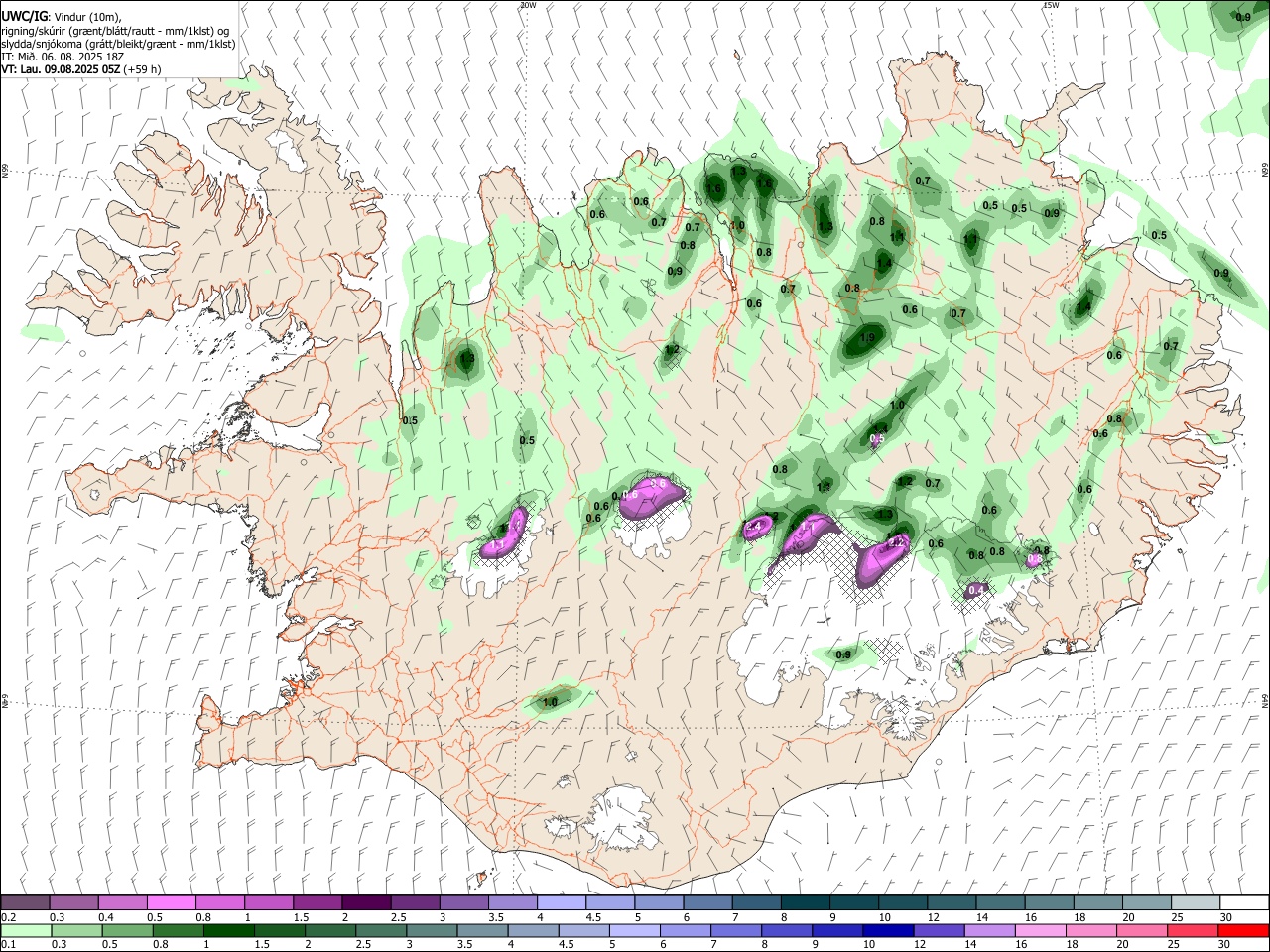Pick the darkest green swatch between 1 and 1.5
Viewport: 1270px width, 952px height.
(229, 930)
